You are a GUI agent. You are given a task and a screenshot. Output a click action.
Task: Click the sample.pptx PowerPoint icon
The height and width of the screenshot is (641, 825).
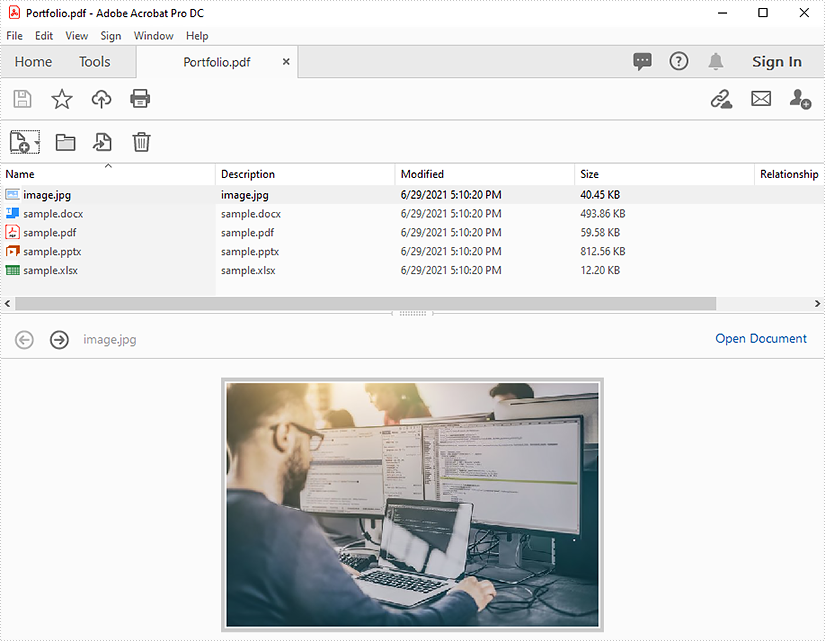click(x=12, y=251)
